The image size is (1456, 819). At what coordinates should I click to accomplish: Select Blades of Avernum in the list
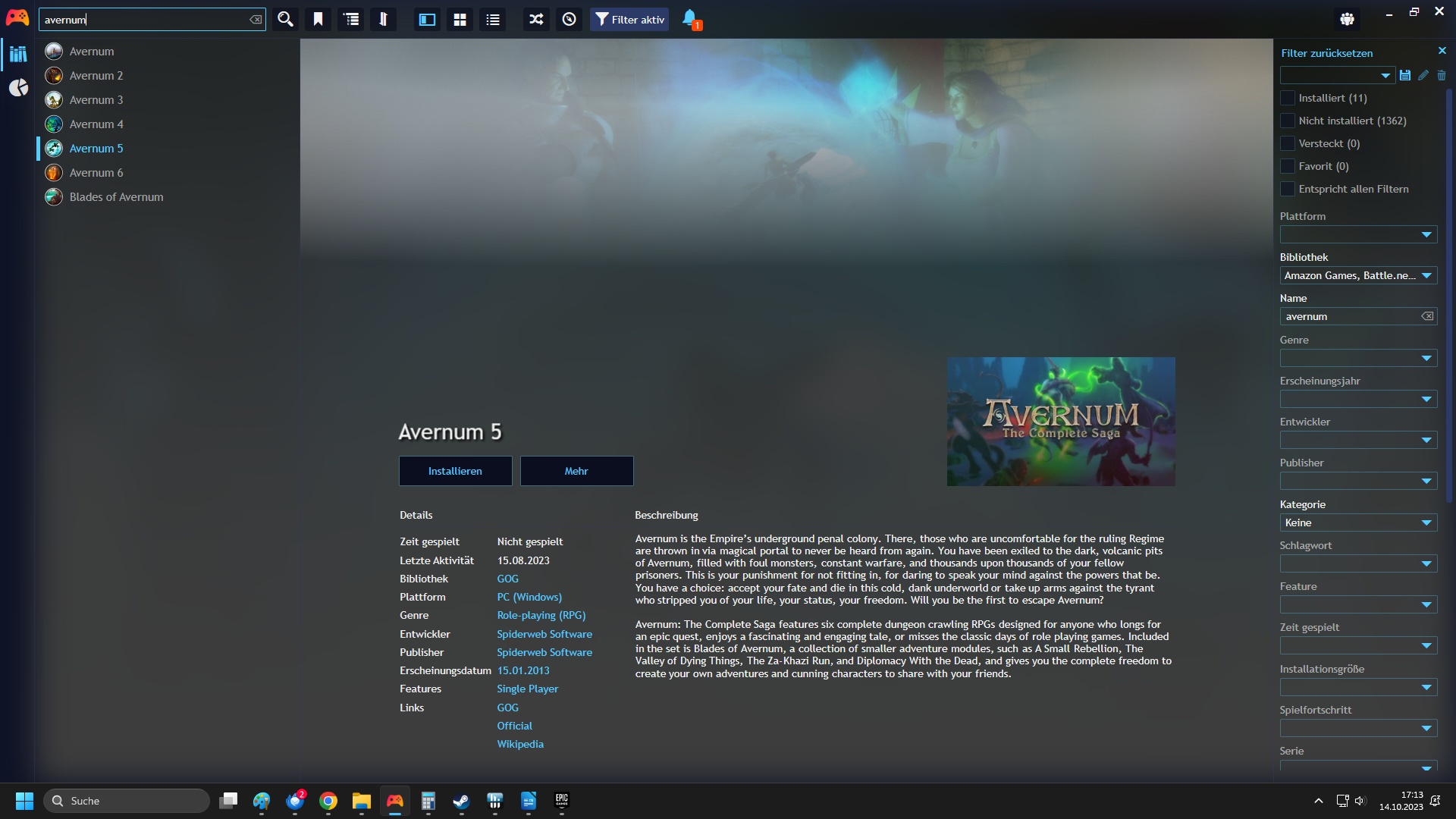click(168, 197)
